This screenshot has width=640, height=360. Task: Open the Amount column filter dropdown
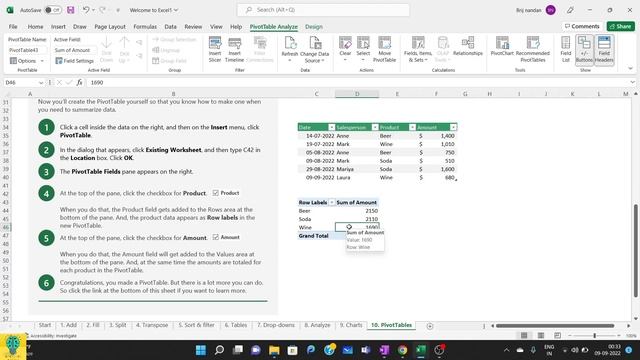coord(453,127)
